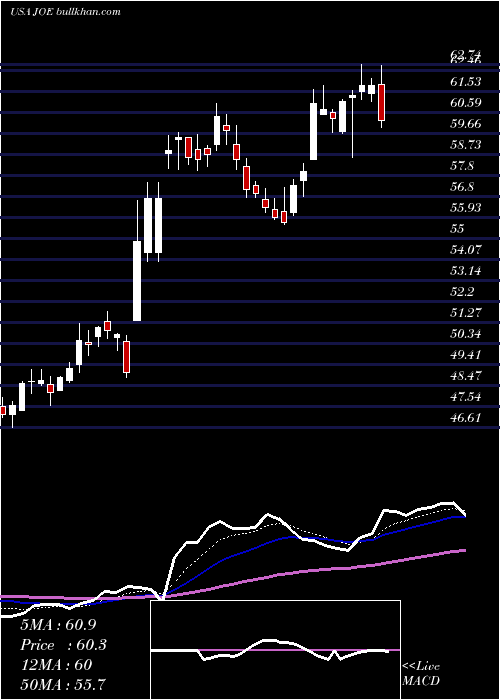Click the '5MA : 60.9' readout

[58, 625]
